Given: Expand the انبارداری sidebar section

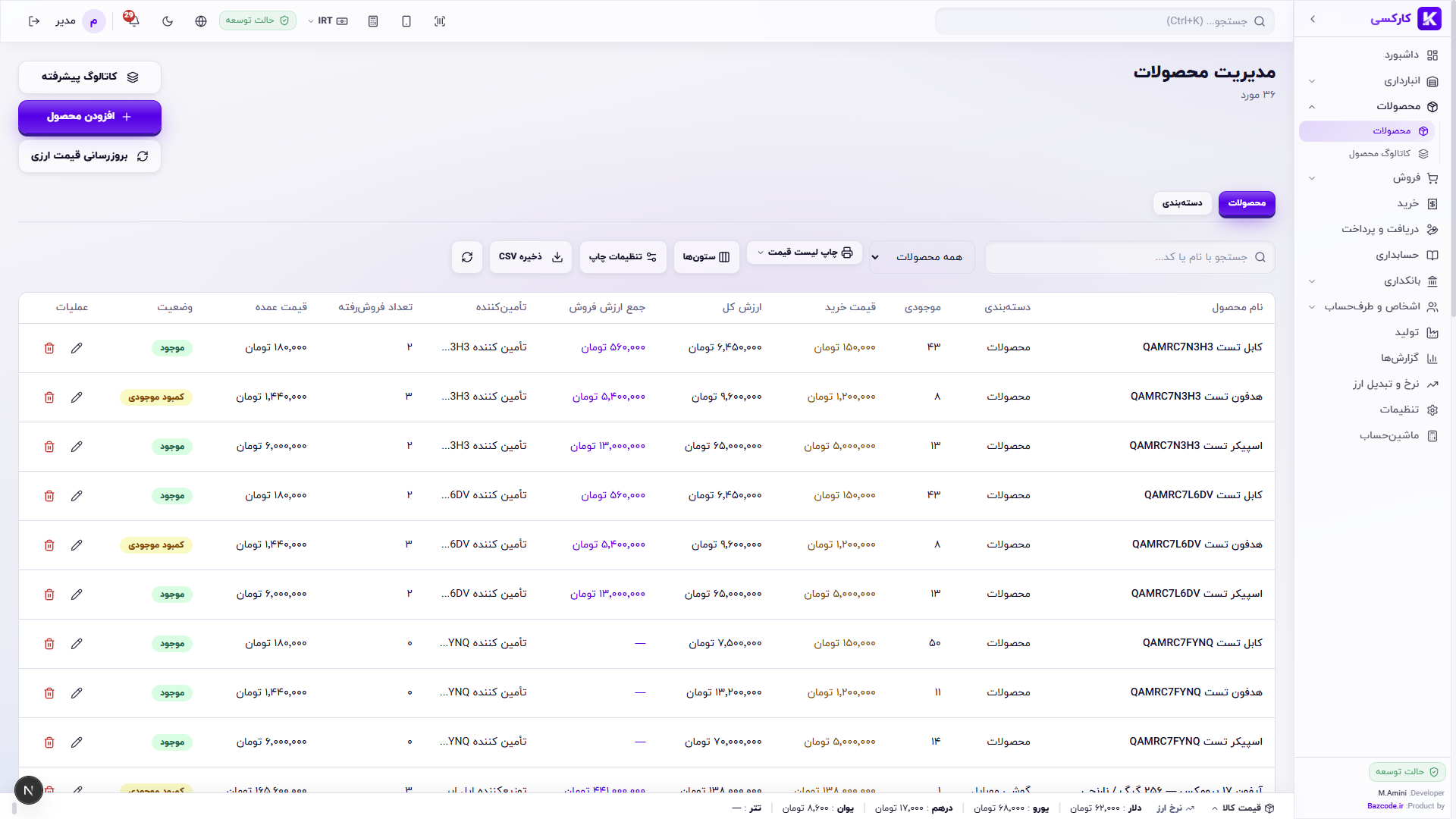Looking at the screenshot, I should coord(1373,81).
